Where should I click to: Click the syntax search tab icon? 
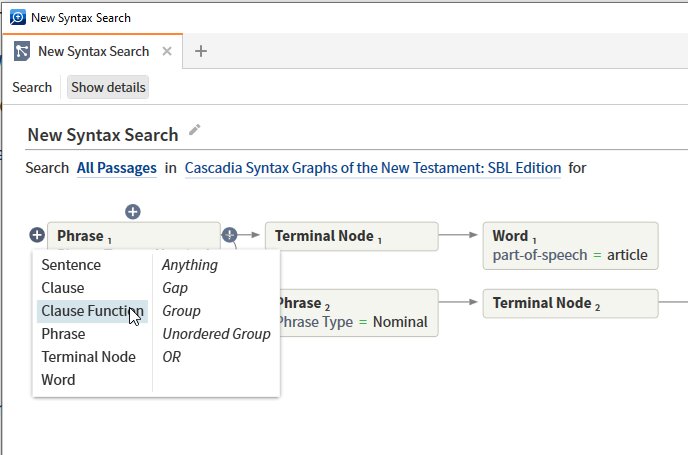click(x=22, y=51)
